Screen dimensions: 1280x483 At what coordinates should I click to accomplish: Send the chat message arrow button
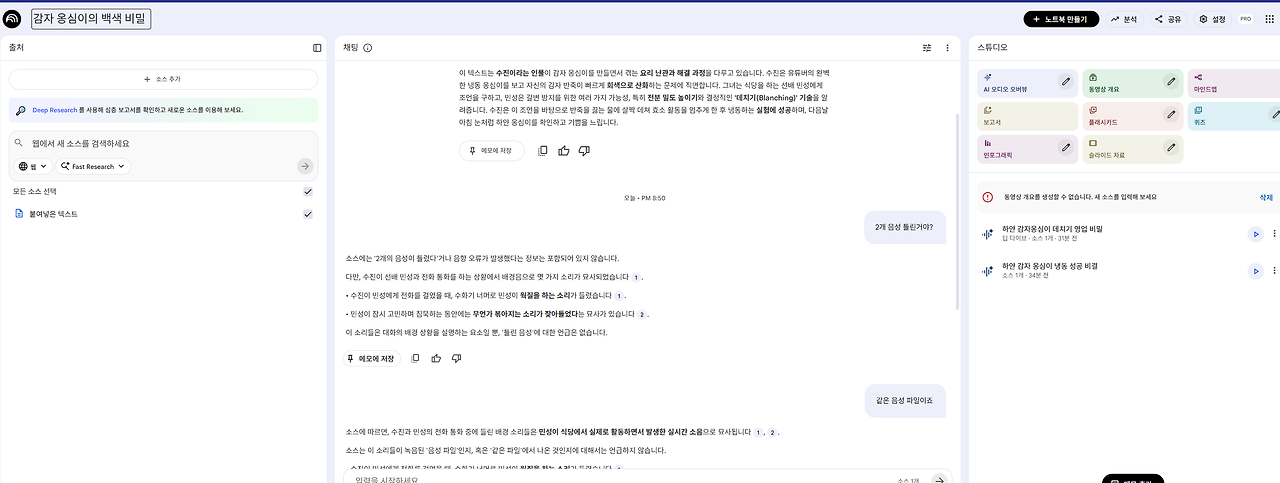938,480
